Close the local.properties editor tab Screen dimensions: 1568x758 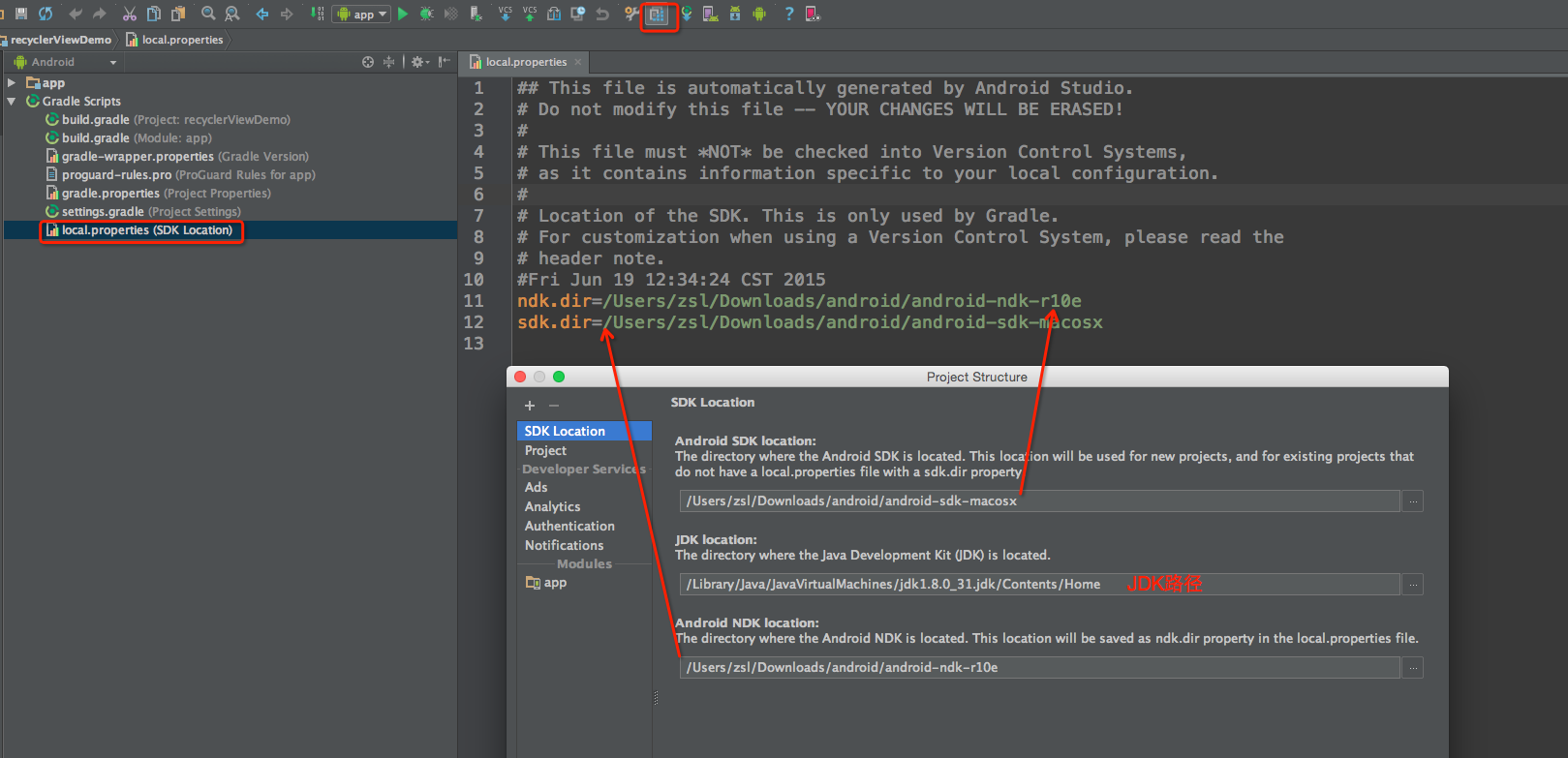(x=578, y=62)
